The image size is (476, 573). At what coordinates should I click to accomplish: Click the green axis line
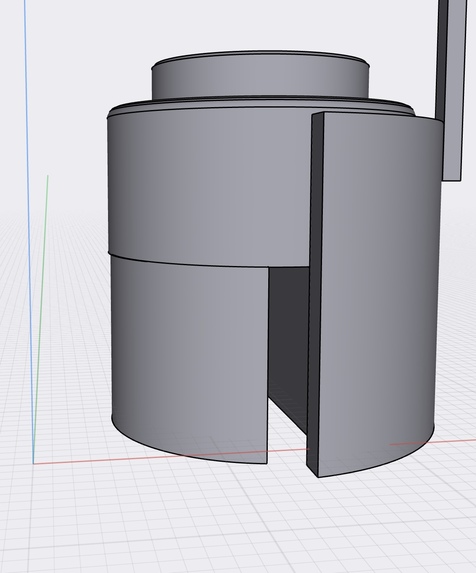[x=41, y=318]
